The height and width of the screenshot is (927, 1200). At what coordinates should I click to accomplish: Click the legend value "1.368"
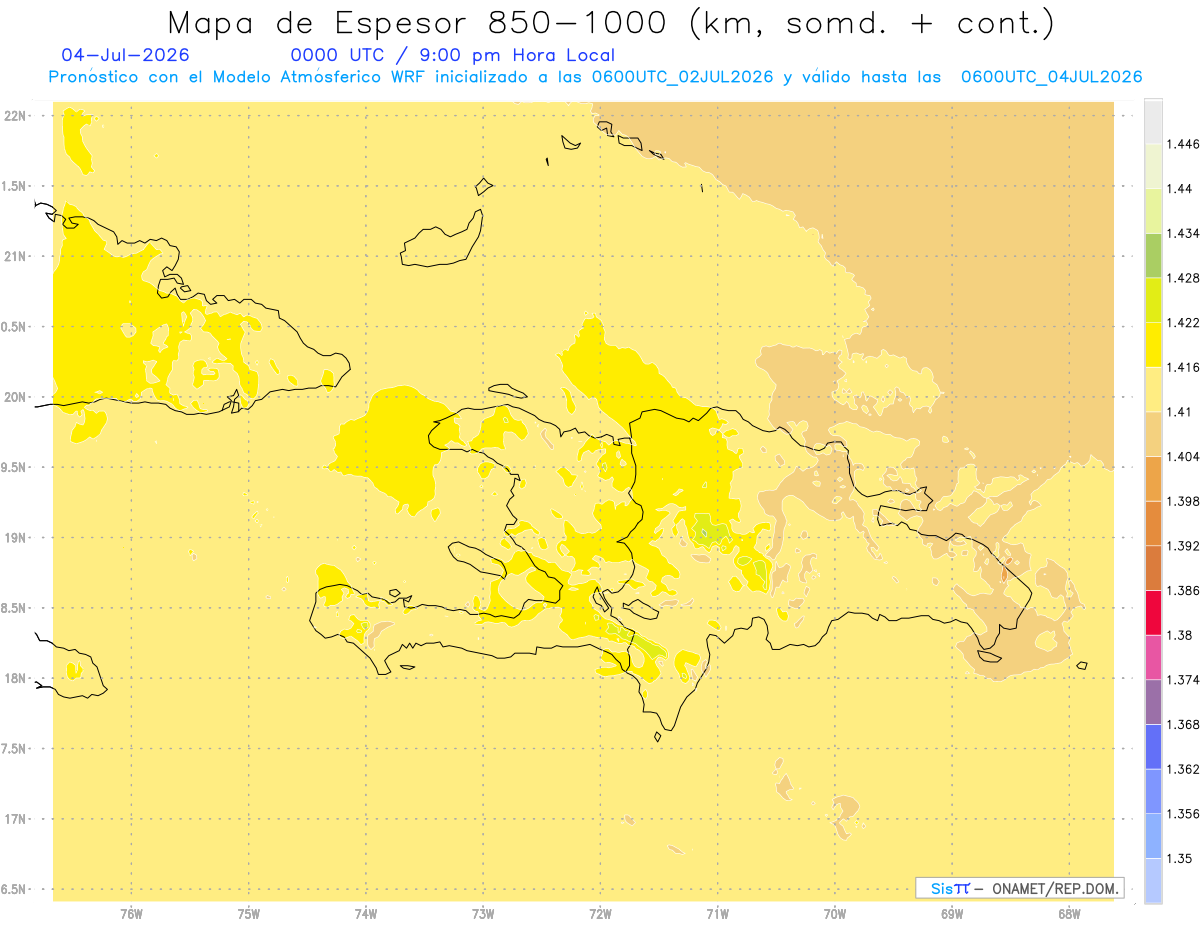tap(1184, 724)
